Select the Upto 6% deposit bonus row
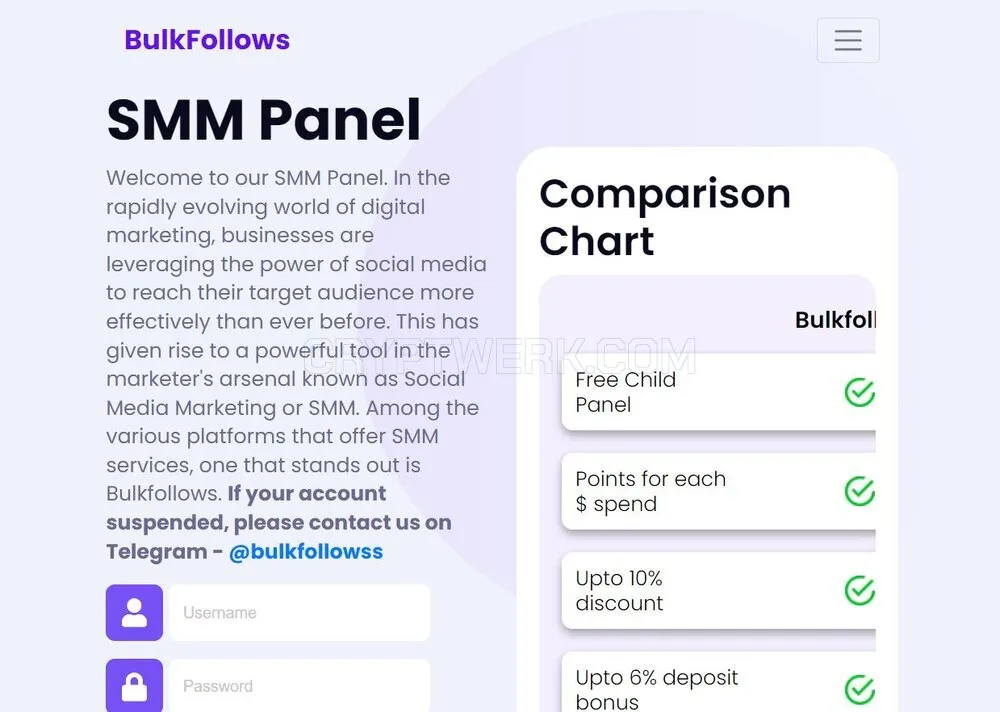Viewport: 1000px width, 712px height. [719, 683]
